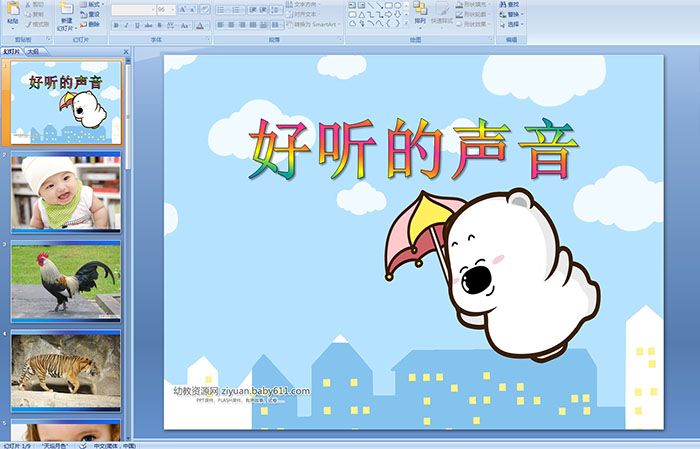Click the 好听的声音 title on the slide
The width and height of the screenshot is (700, 449).
[x=413, y=149]
